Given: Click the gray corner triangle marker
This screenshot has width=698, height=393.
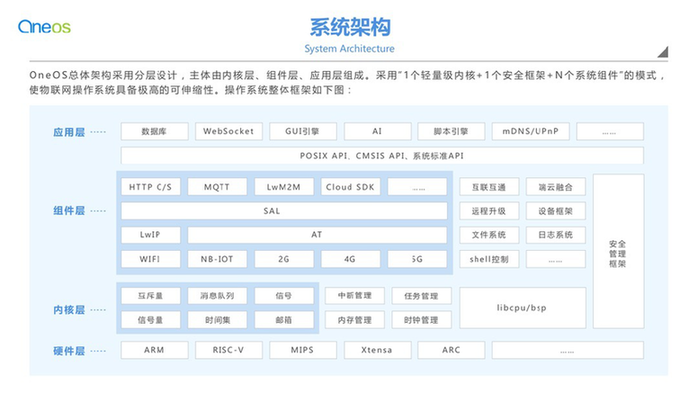Looking at the screenshot, I should point(663,52).
